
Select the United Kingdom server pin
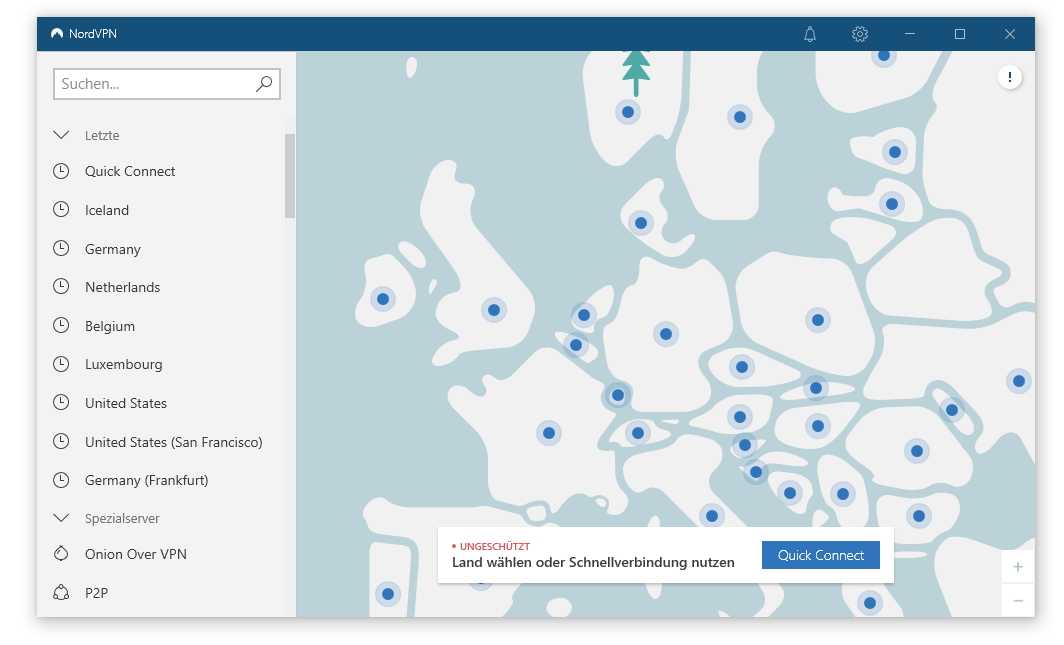pos(494,311)
